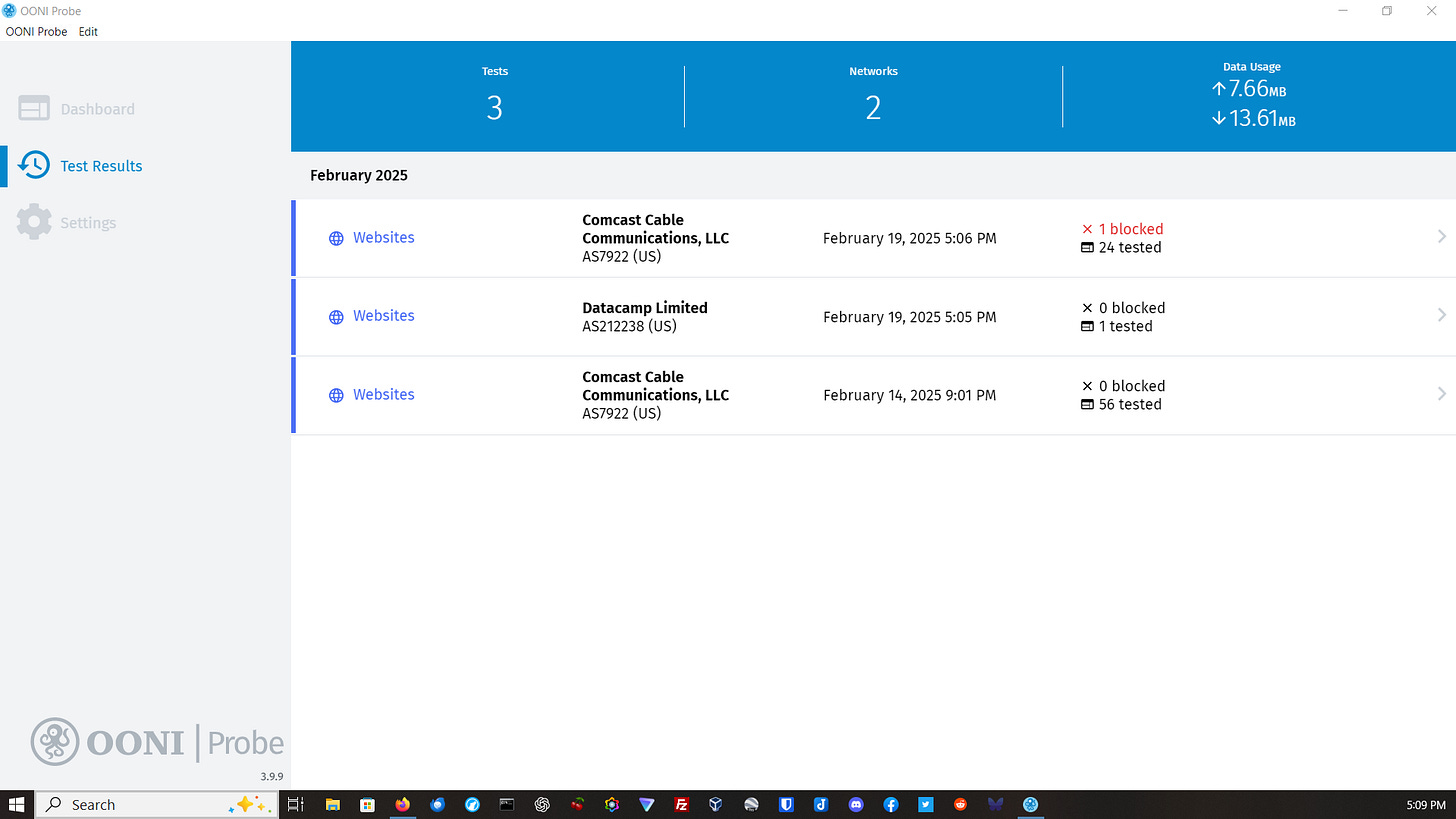1456x819 pixels.
Task: Click the '1 blocked' red text
Action: click(1131, 229)
